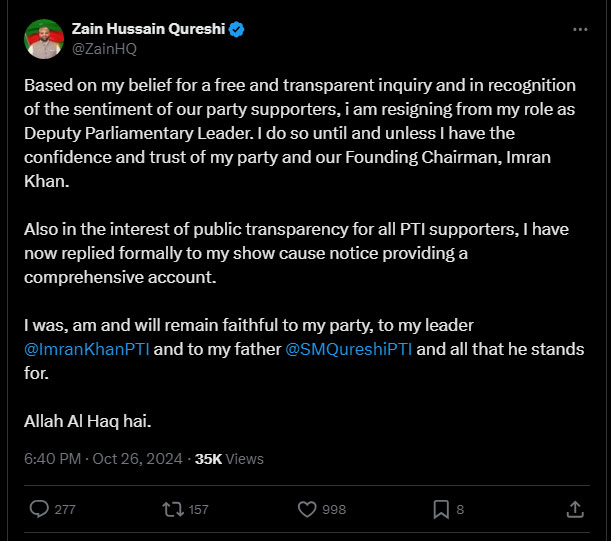Viewport: 611px width, 541px height.
Task: Visit the @SMQureshiPTI mentioned profile
Action: coord(348,350)
